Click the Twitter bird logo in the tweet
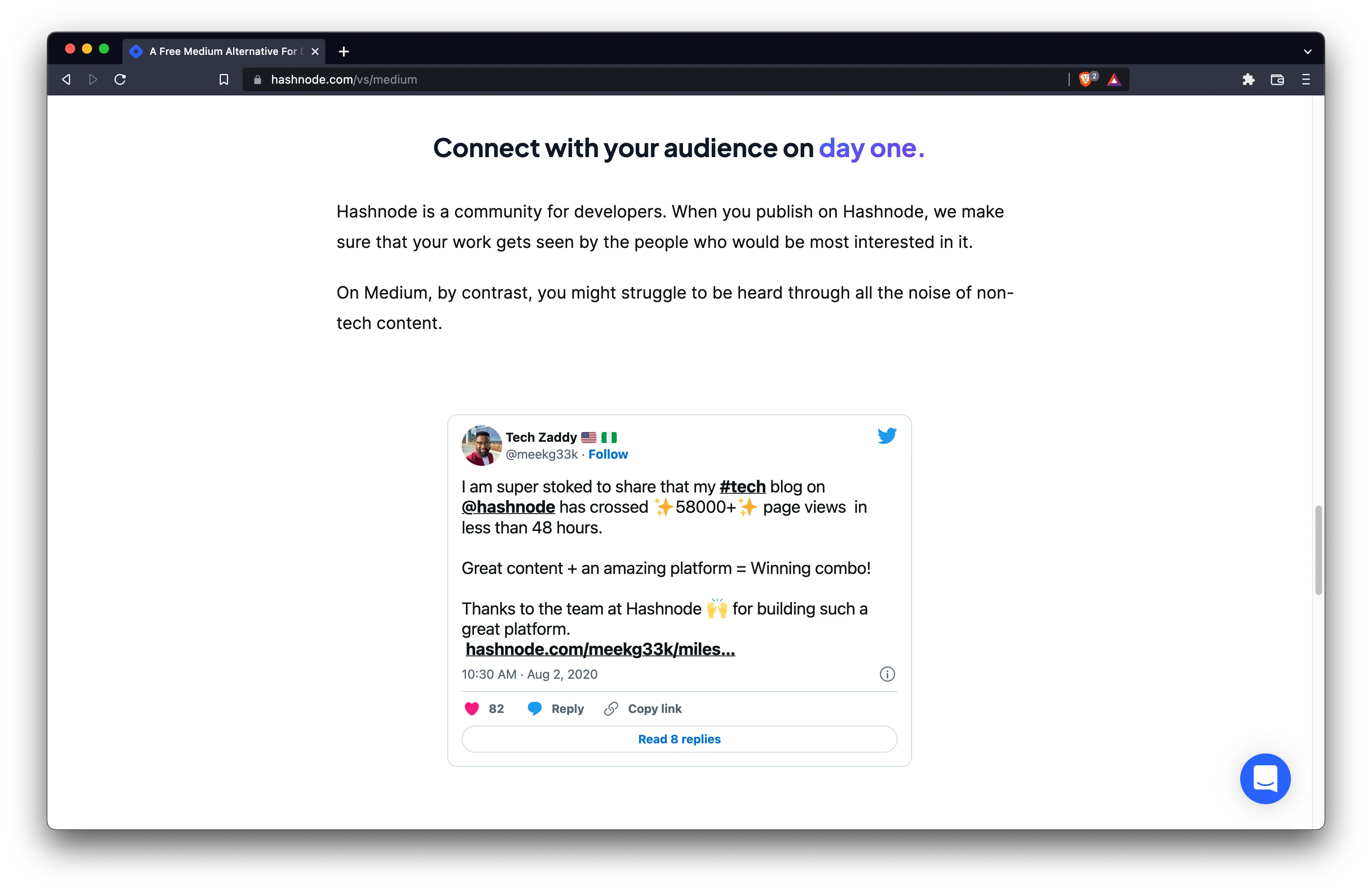 tap(887, 435)
